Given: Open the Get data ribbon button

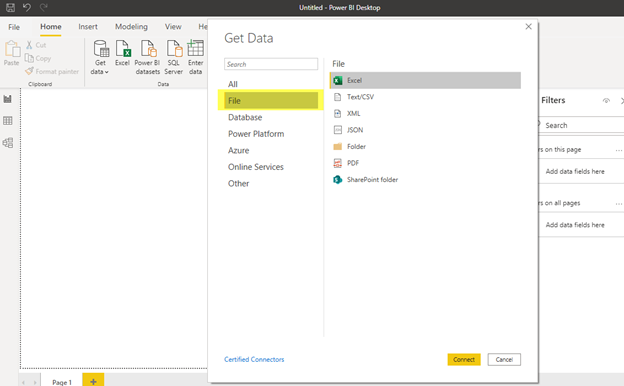Looking at the screenshot, I should [100, 57].
